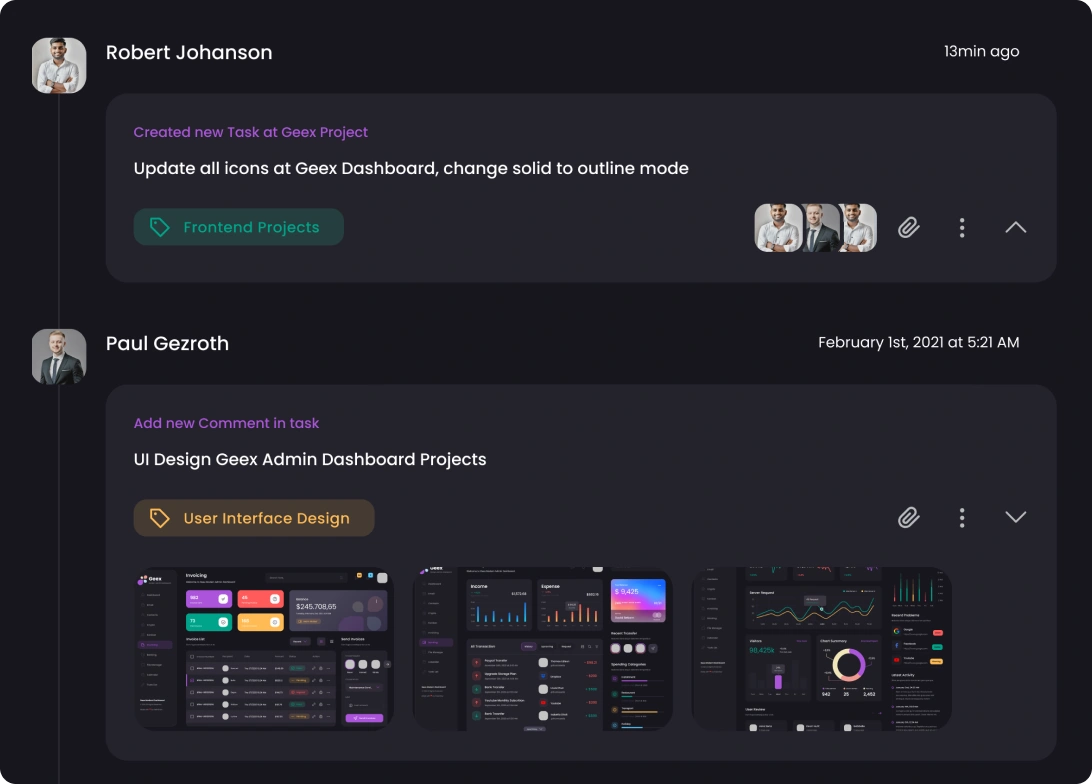Open the task title about updating Geex Dashboard icons
The width and height of the screenshot is (1092, 784).
(411, 168)
